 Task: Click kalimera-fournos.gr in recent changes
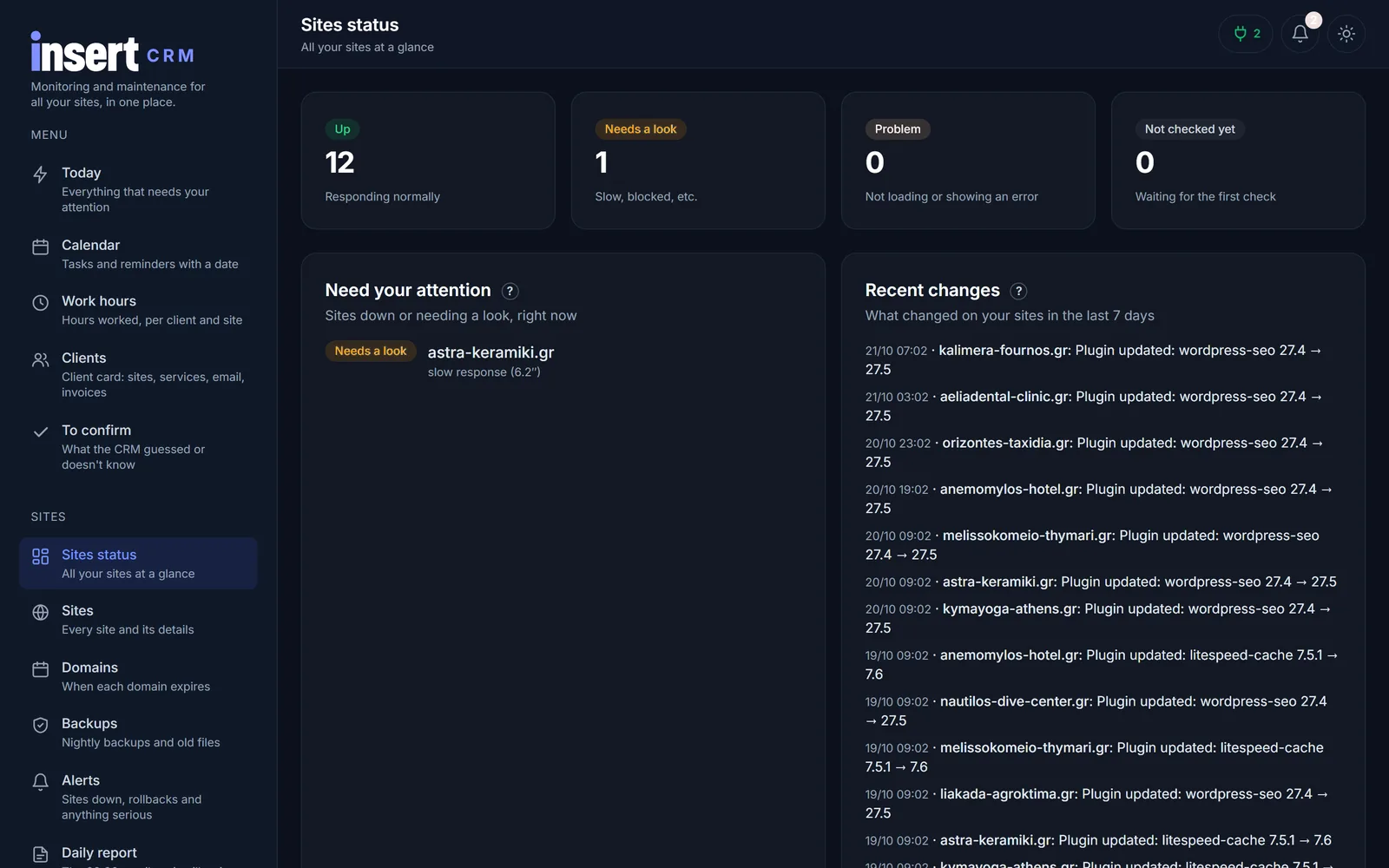[1004, 350]
